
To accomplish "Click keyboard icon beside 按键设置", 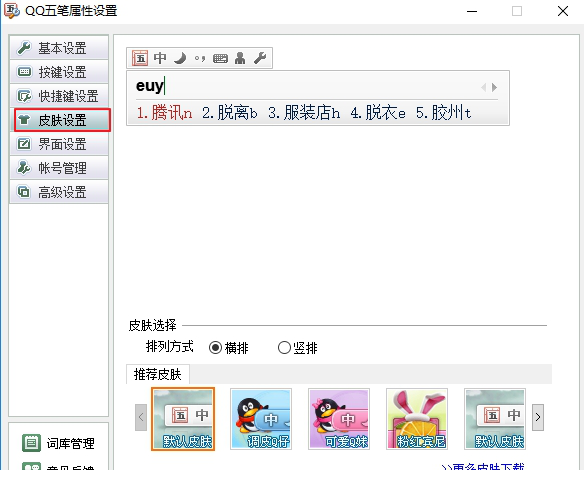I will tap(24, 72).
